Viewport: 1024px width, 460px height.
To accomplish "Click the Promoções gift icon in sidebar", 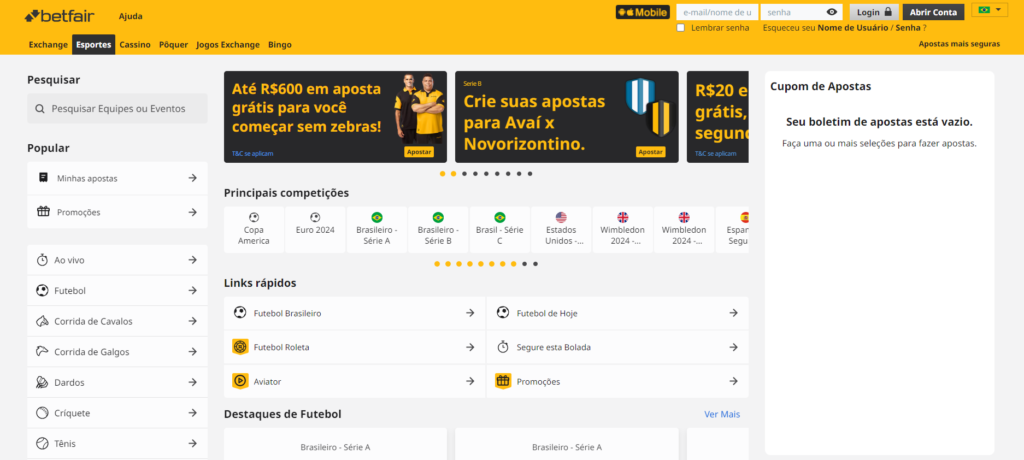I will point(43,212).
